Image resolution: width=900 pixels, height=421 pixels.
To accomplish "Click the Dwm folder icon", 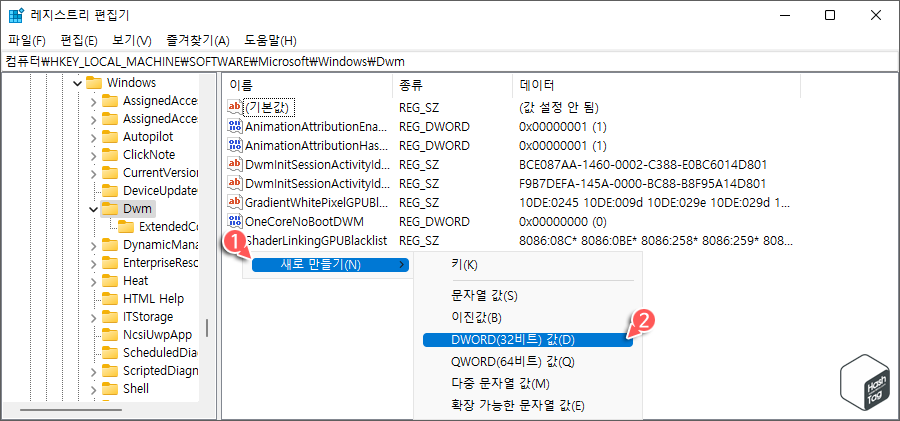I will click(x=110, y=208).
